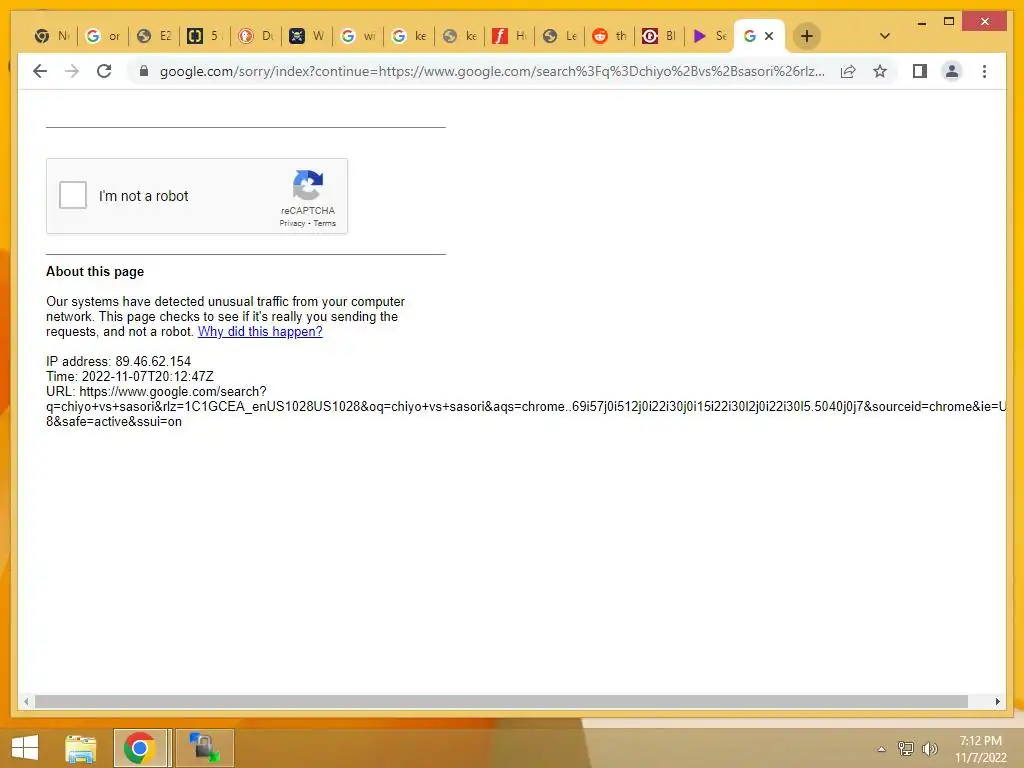
Task: Reload the current page
Action: (104, 71)
